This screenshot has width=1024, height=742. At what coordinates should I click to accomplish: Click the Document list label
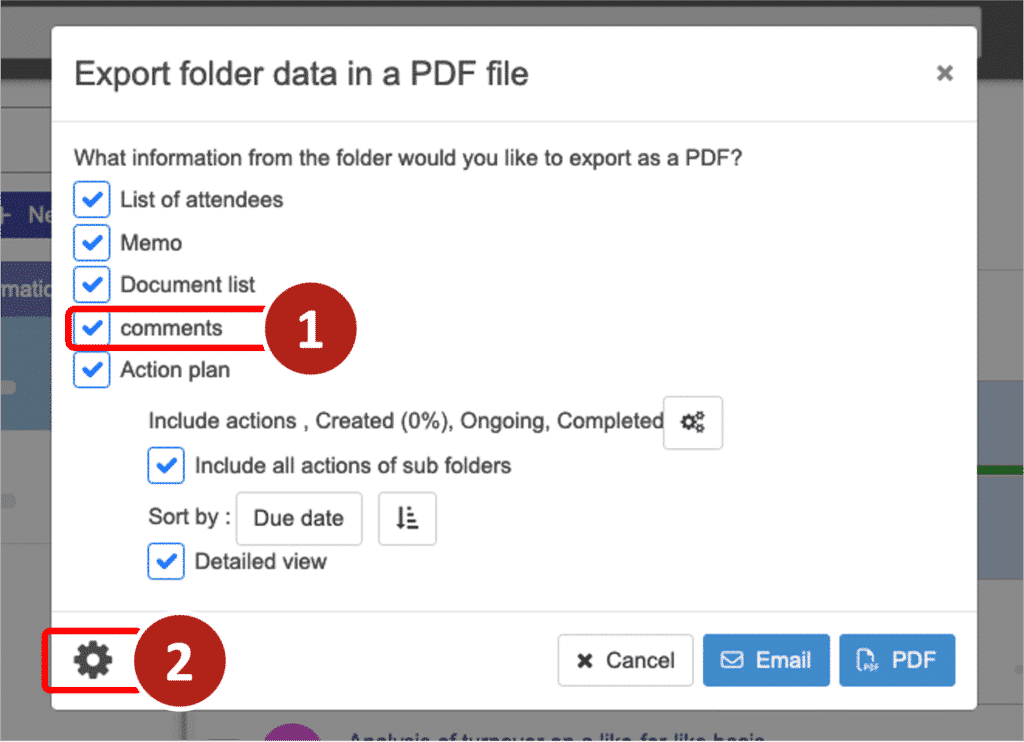pos(188,285)
